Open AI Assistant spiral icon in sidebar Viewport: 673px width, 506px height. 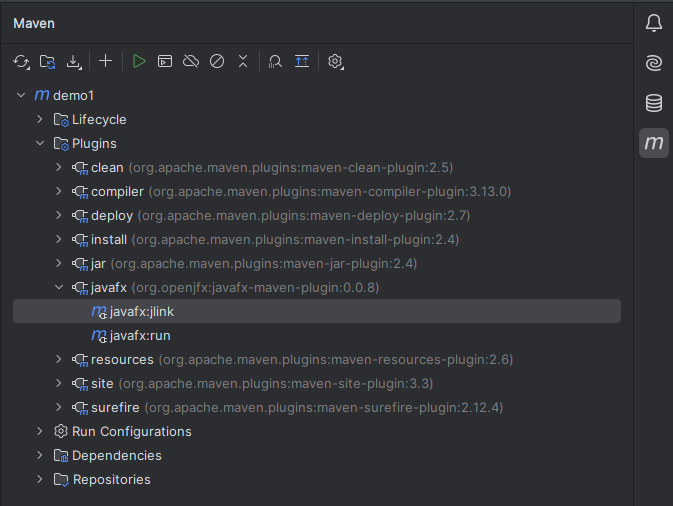point(654,63)
